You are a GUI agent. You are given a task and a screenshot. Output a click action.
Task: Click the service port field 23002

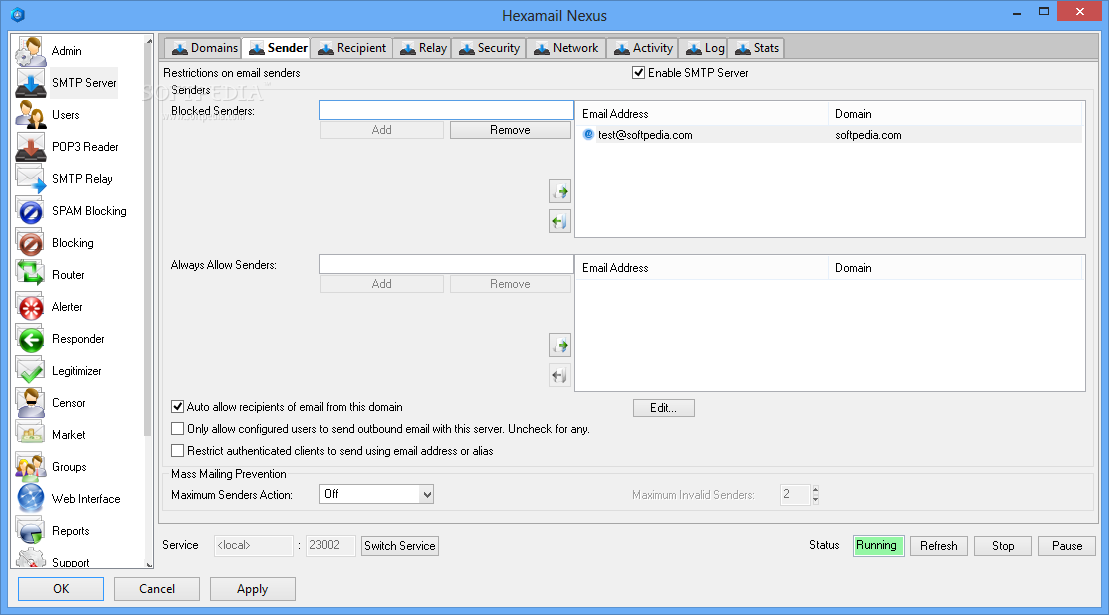pyautogui.click(x=330, y=546)
